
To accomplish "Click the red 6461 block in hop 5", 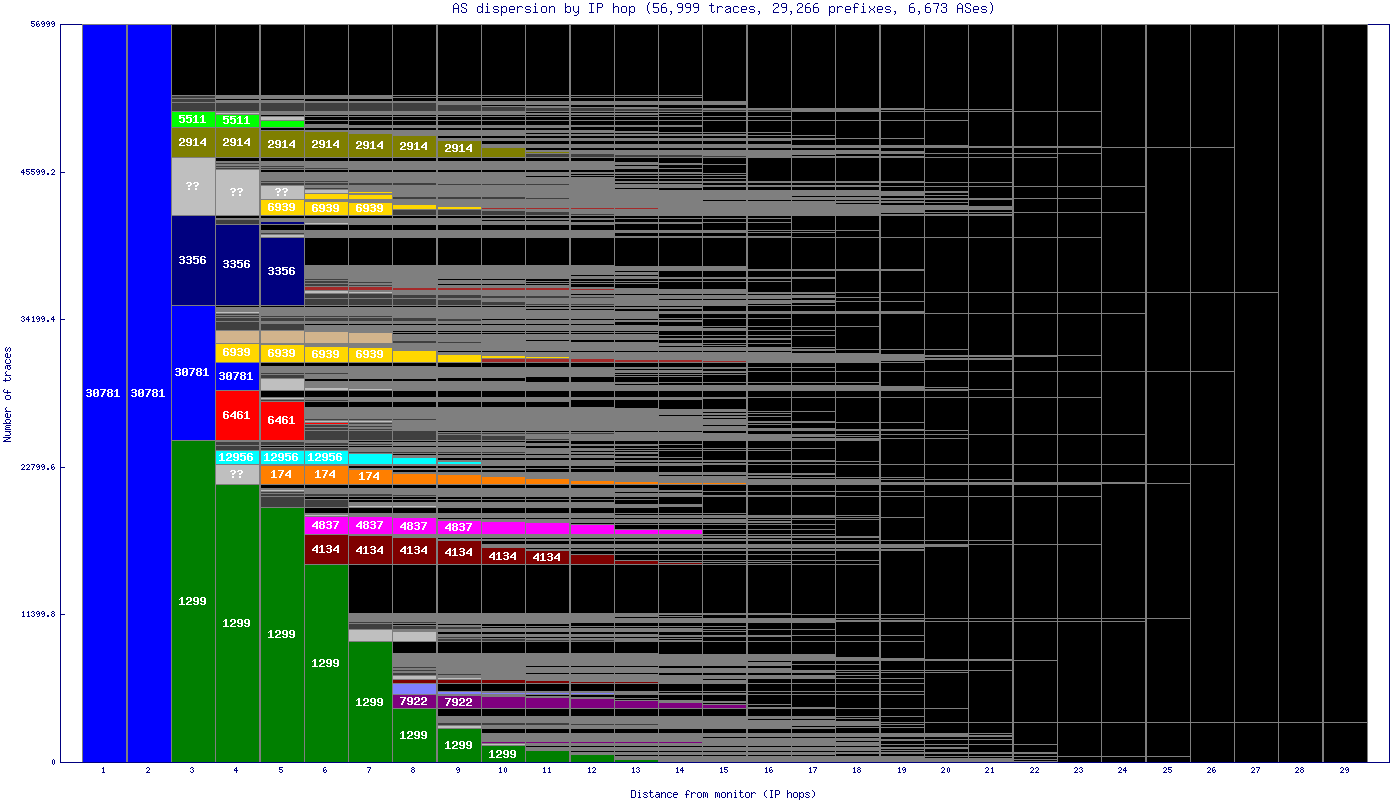I will (282, 420).
